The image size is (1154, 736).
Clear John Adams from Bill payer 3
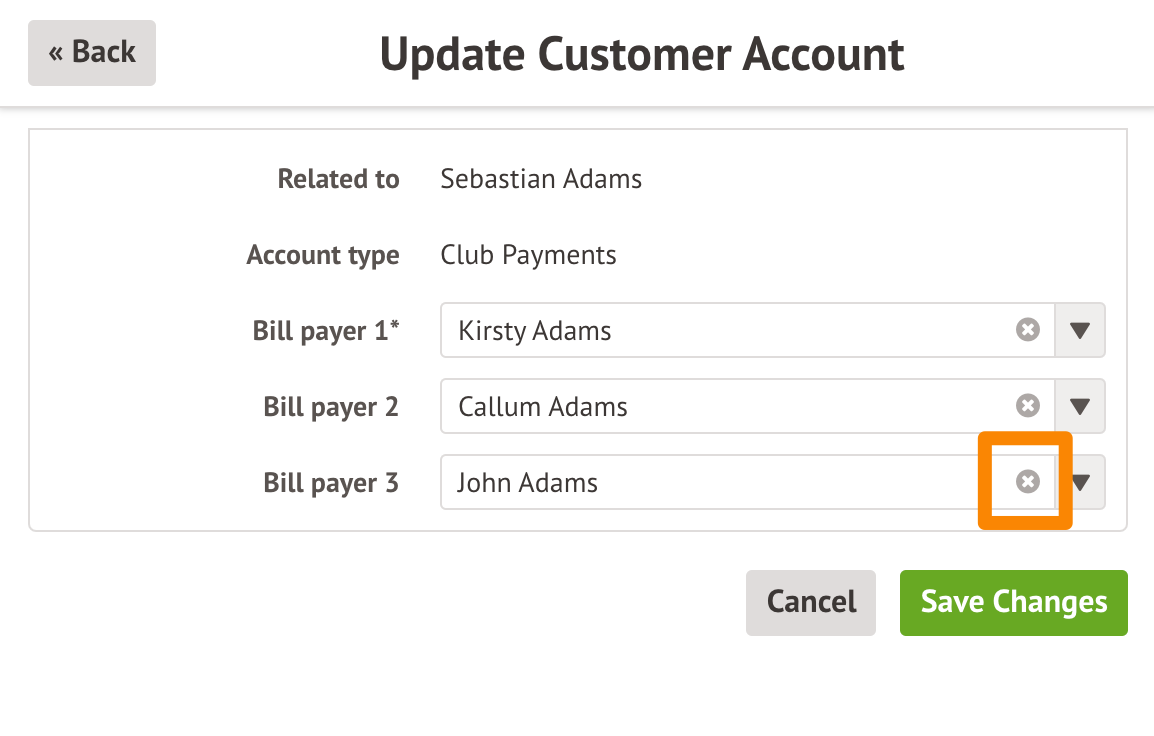[x=1028, y=482]
